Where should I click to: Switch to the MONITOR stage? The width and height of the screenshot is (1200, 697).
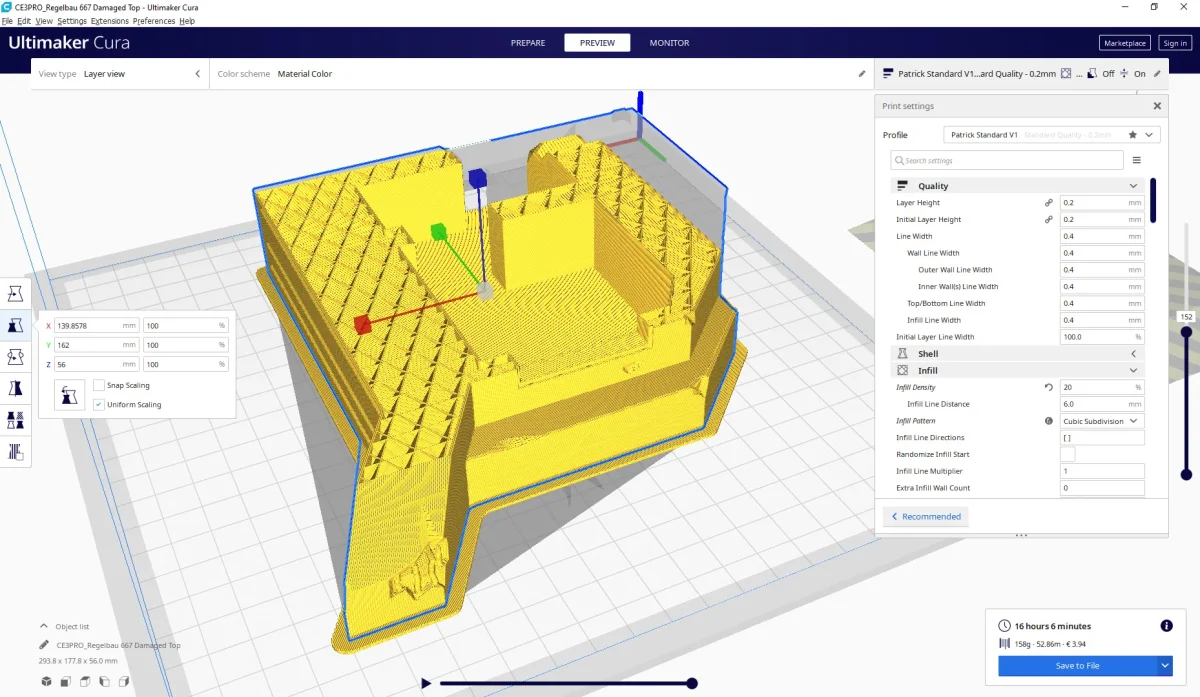tap(669, 43)
